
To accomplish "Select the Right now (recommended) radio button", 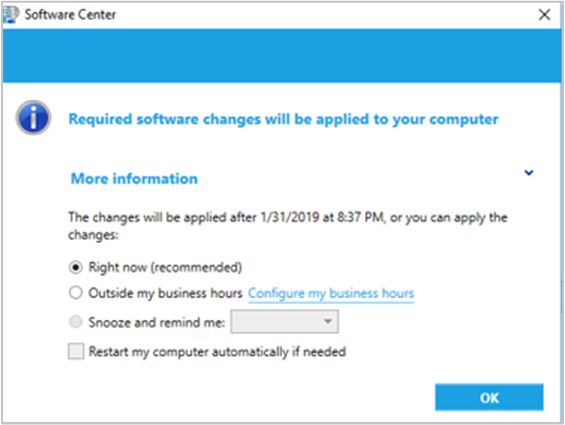I will coord(76,267).
